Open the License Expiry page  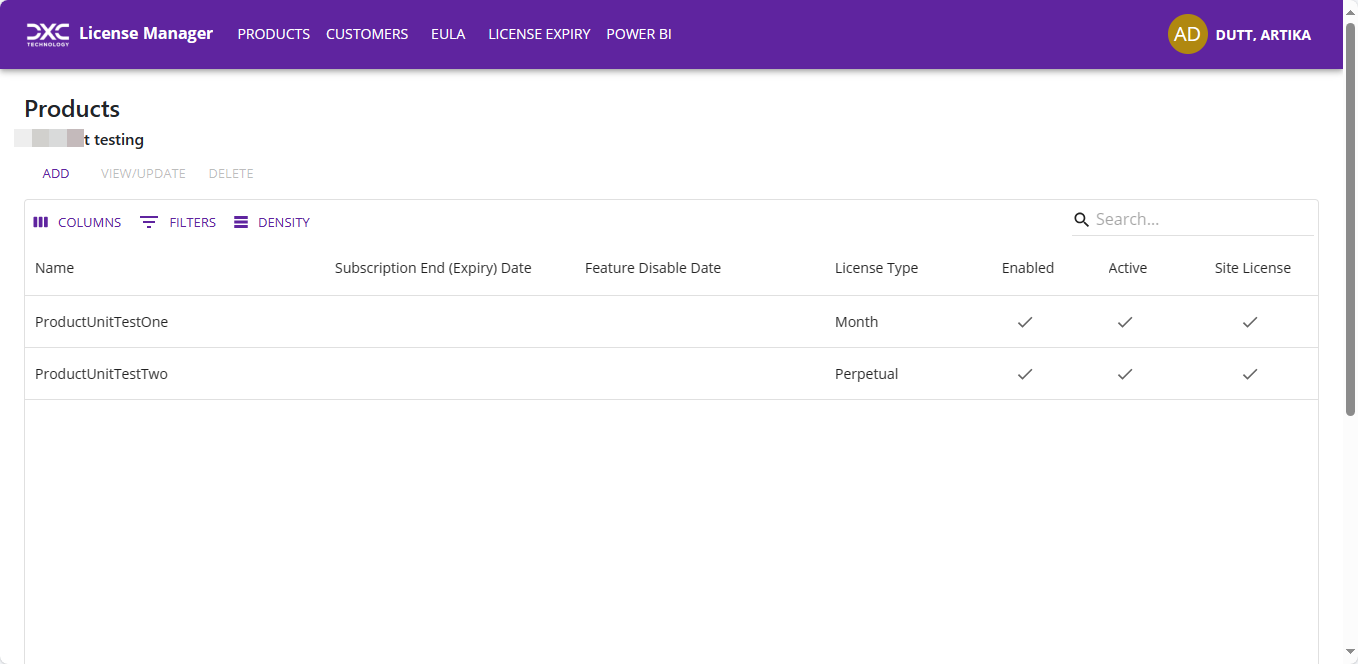(x=539, y=34)
